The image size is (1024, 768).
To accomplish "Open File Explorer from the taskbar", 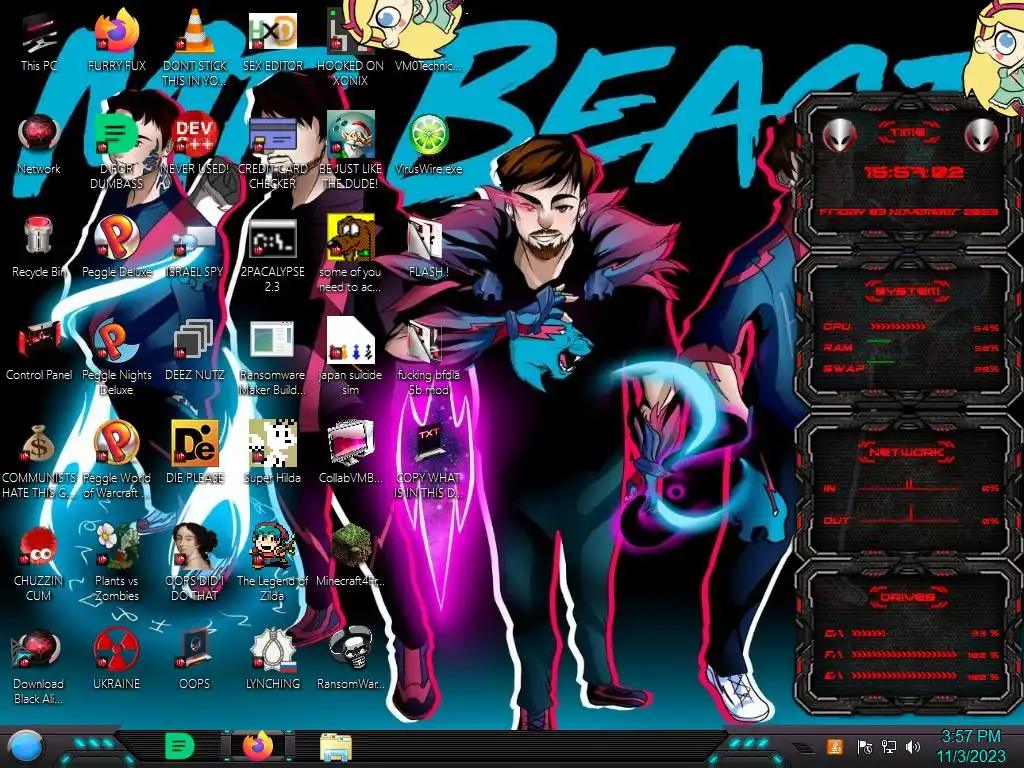I will pyautogui.click(x=336, y=747).
